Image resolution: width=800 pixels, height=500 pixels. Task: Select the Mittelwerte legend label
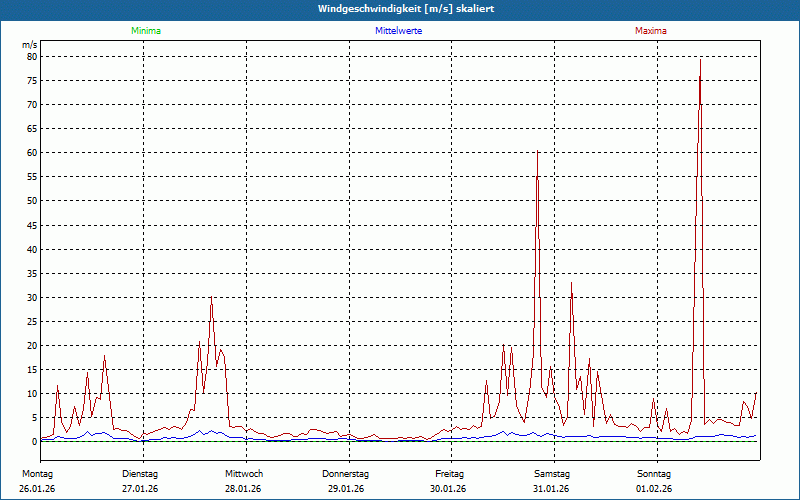coord(398,31)
